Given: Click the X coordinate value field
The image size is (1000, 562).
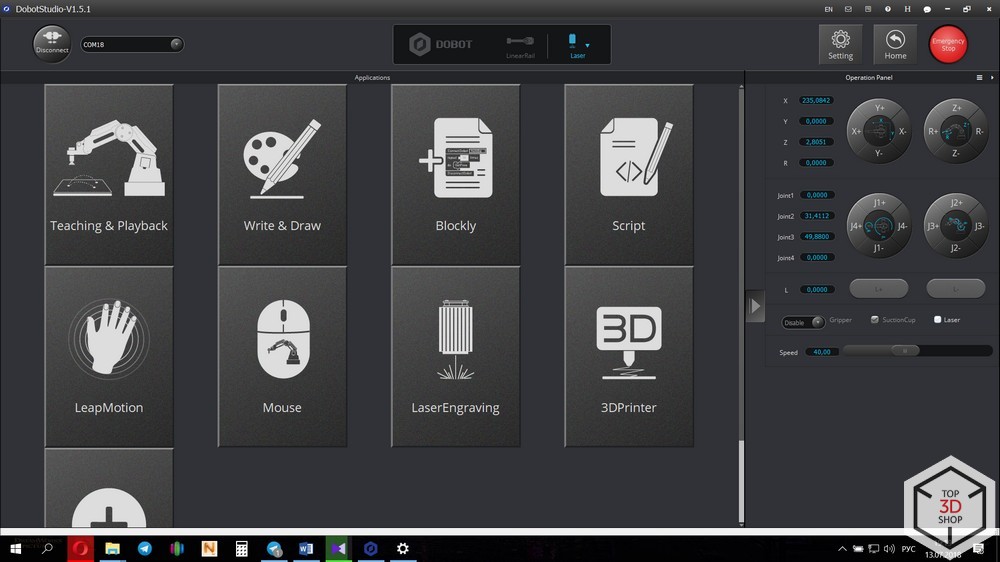Looking at the screenshot, I should click(816, 100).
